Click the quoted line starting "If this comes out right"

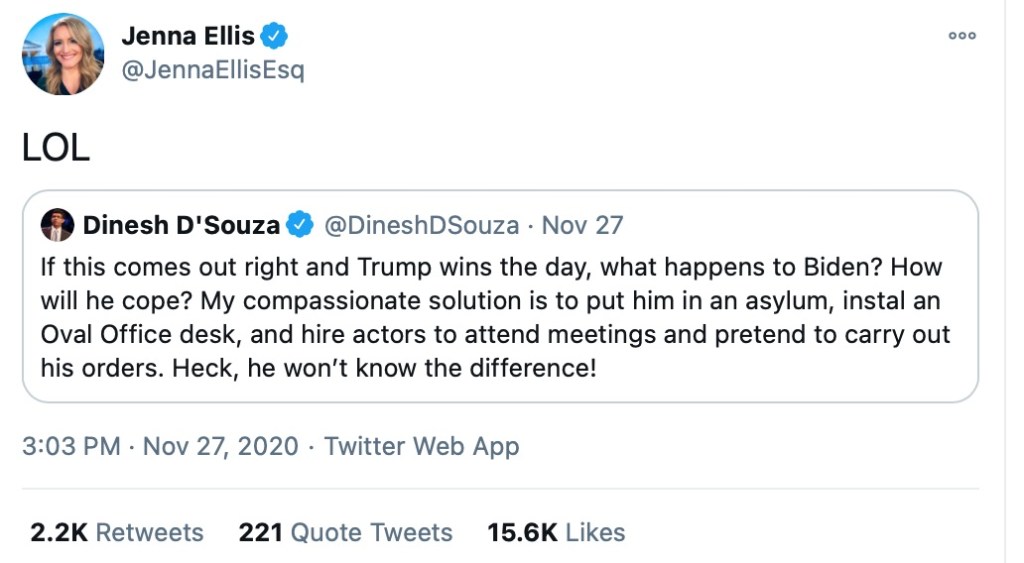tap(200, 269)
